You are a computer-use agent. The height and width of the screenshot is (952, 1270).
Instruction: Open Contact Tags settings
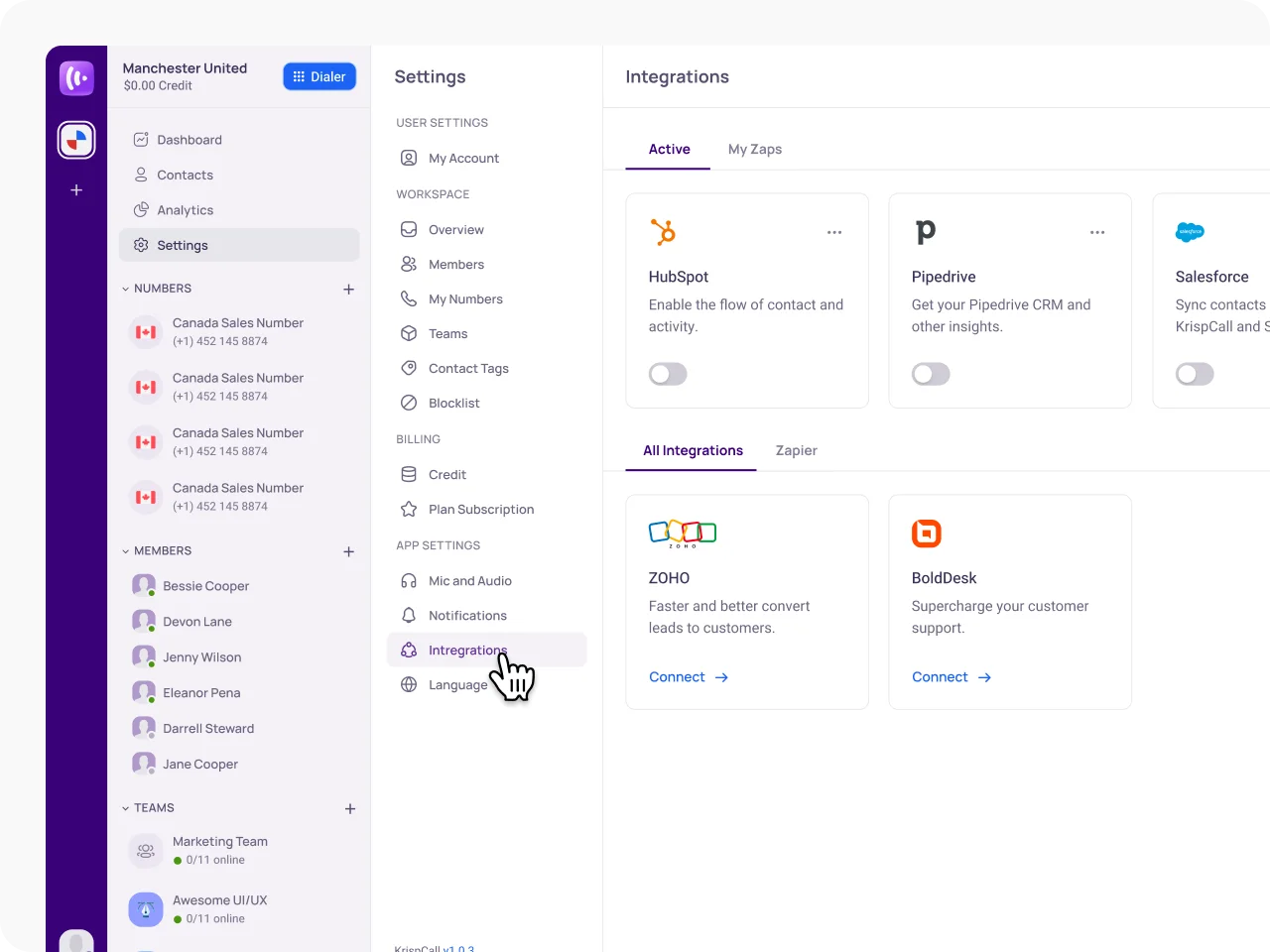pyautogui.click(x=486, y=368)
